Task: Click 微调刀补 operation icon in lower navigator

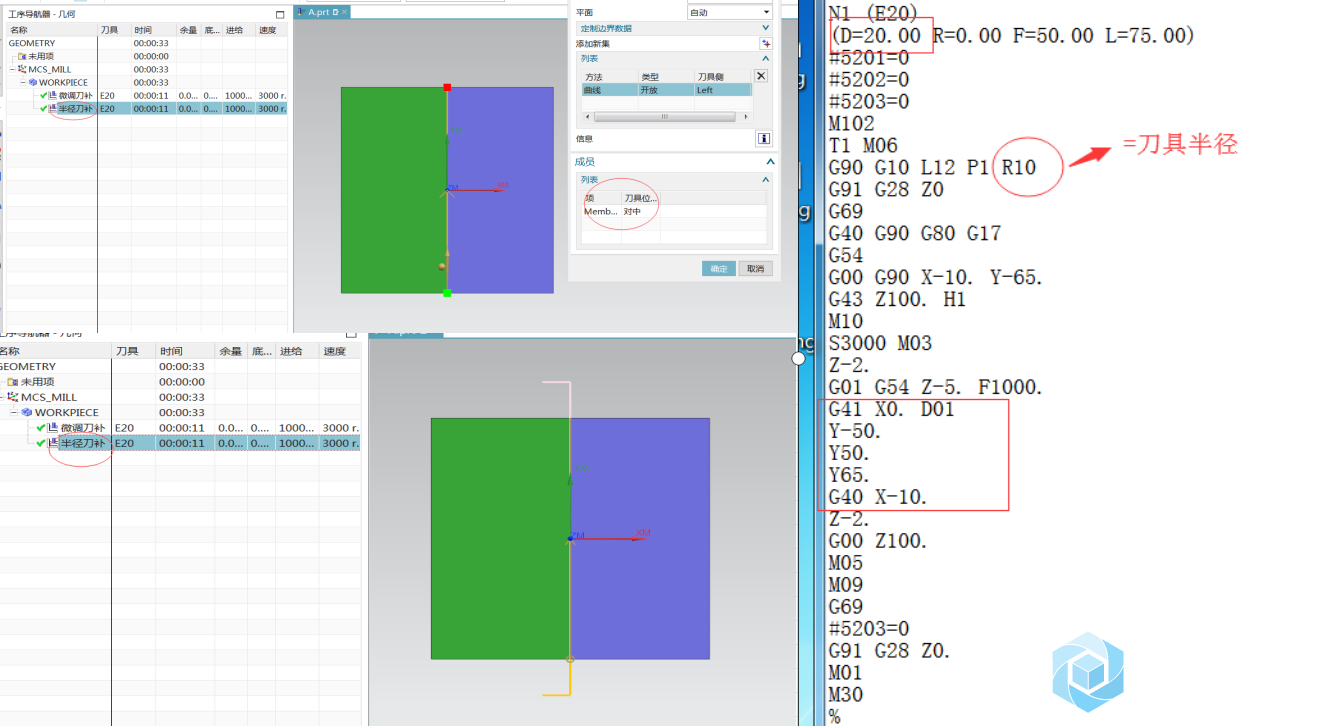Action: coord(52,427)
